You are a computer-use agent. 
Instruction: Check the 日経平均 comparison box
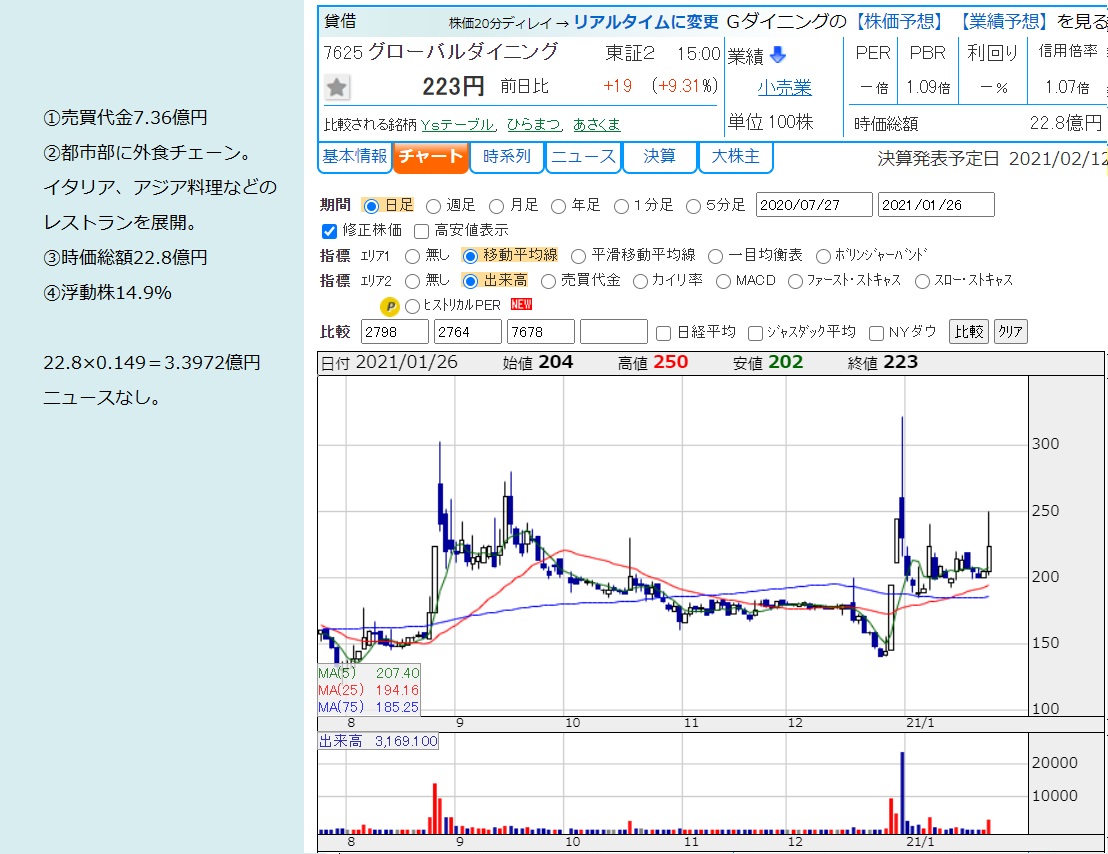pyautogui.click(x=664, y=333)
